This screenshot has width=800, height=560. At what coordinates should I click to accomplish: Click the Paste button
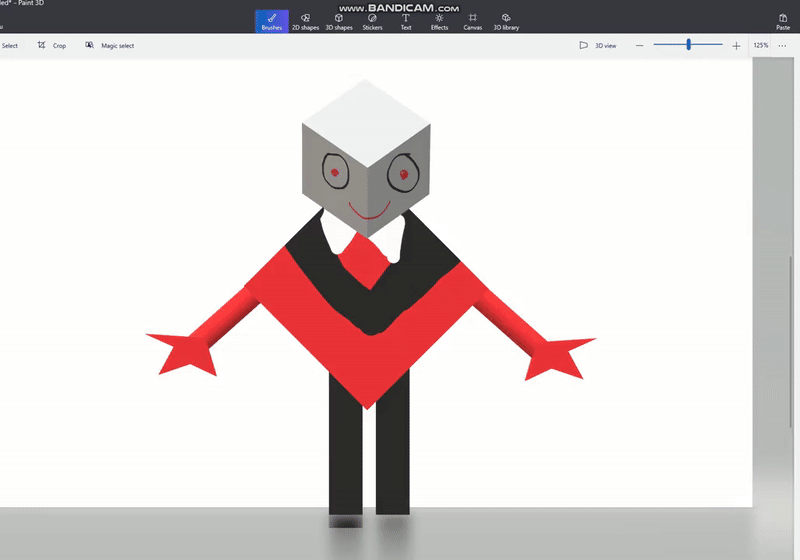[x=783, y=21]
